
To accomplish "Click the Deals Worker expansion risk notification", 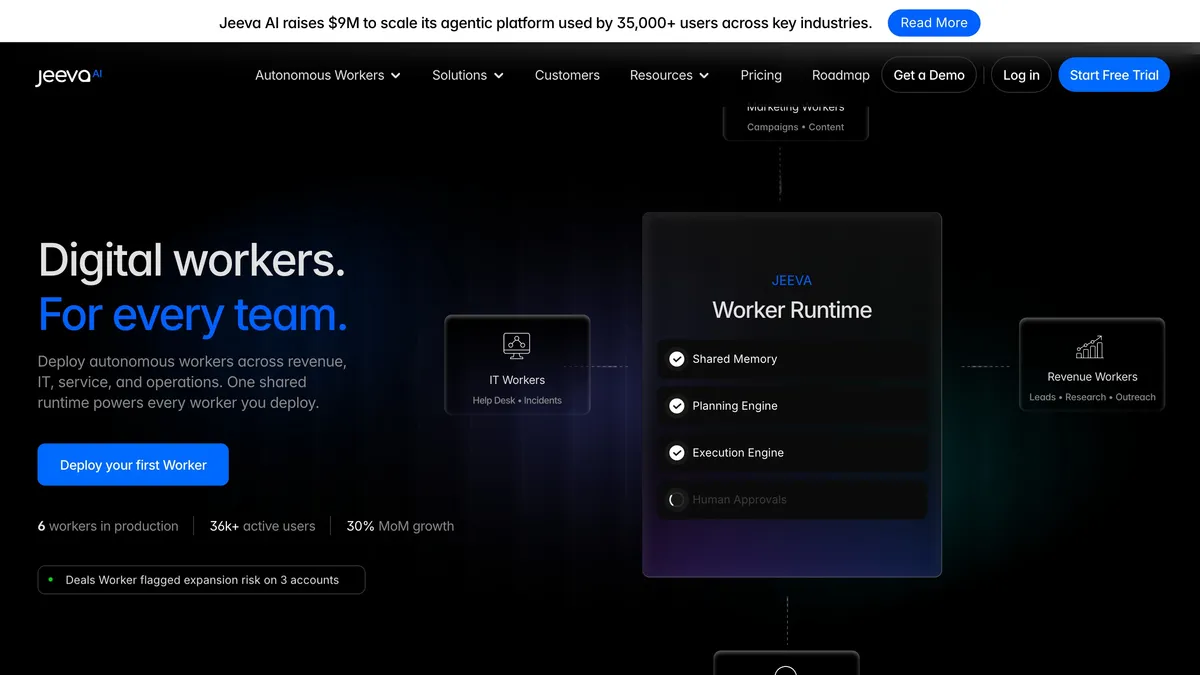I will (x=201, y=580).
